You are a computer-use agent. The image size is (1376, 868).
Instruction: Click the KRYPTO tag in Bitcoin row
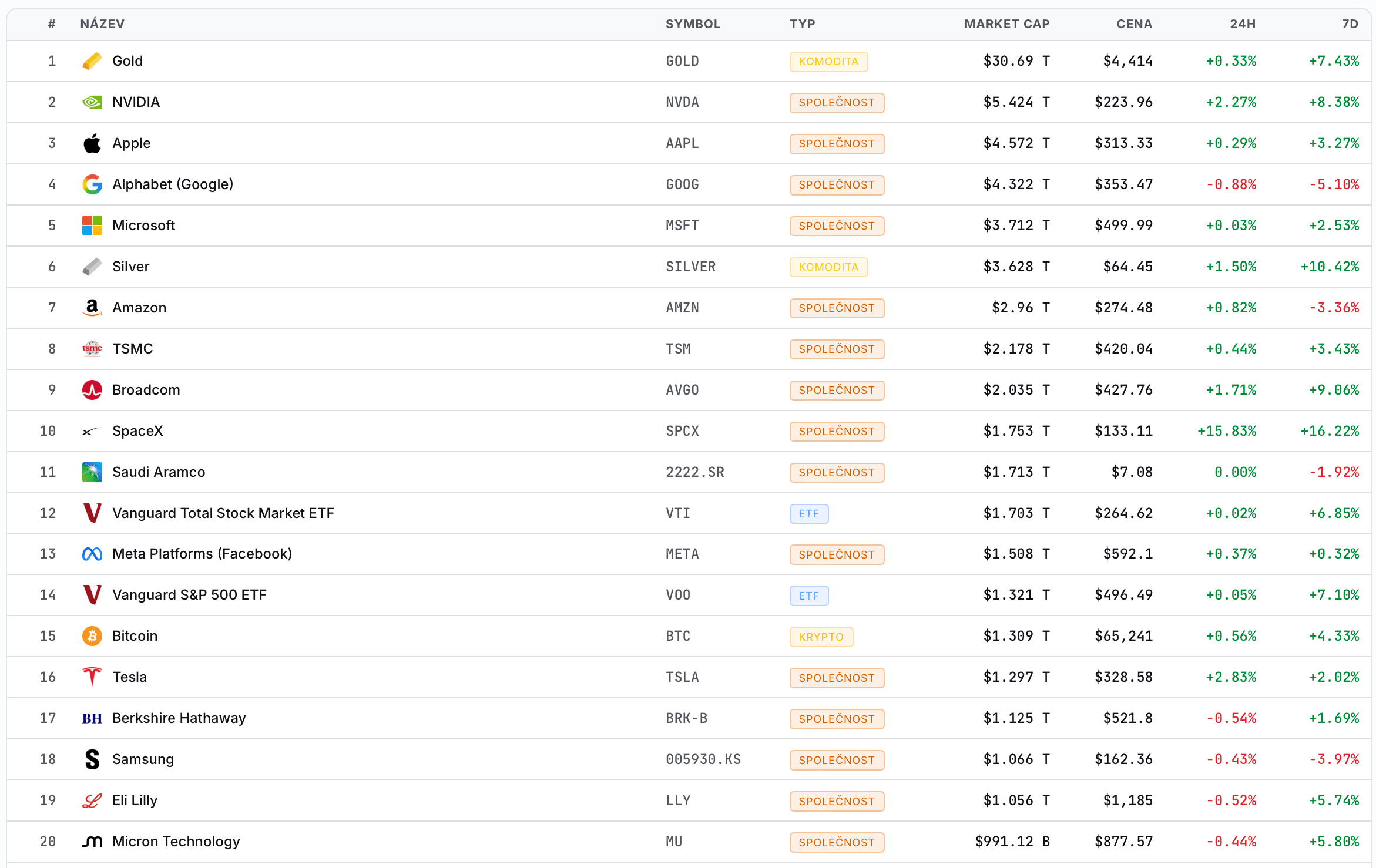point(821,637)
